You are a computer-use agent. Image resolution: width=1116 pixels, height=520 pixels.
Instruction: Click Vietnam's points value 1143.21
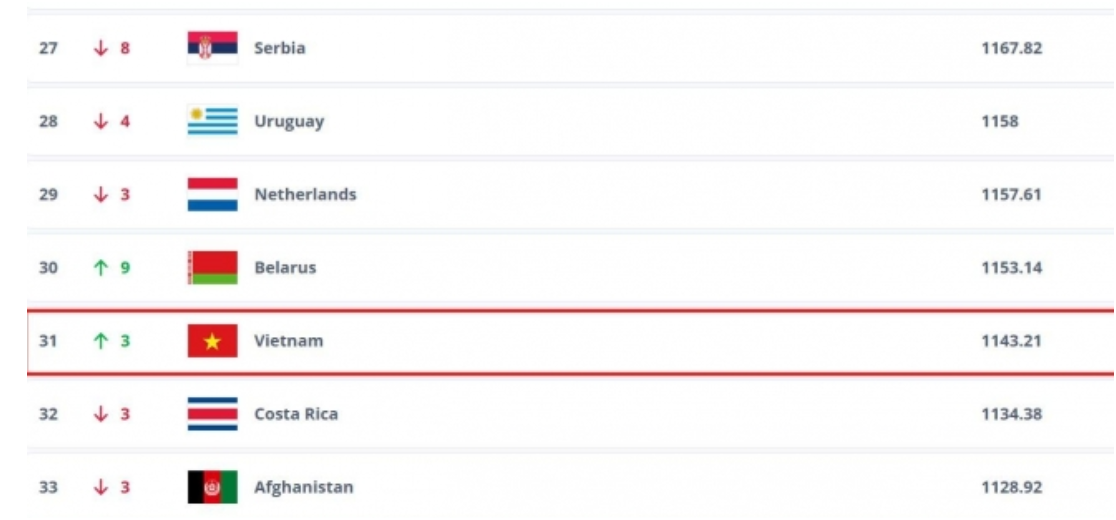tap(1011, 341)
